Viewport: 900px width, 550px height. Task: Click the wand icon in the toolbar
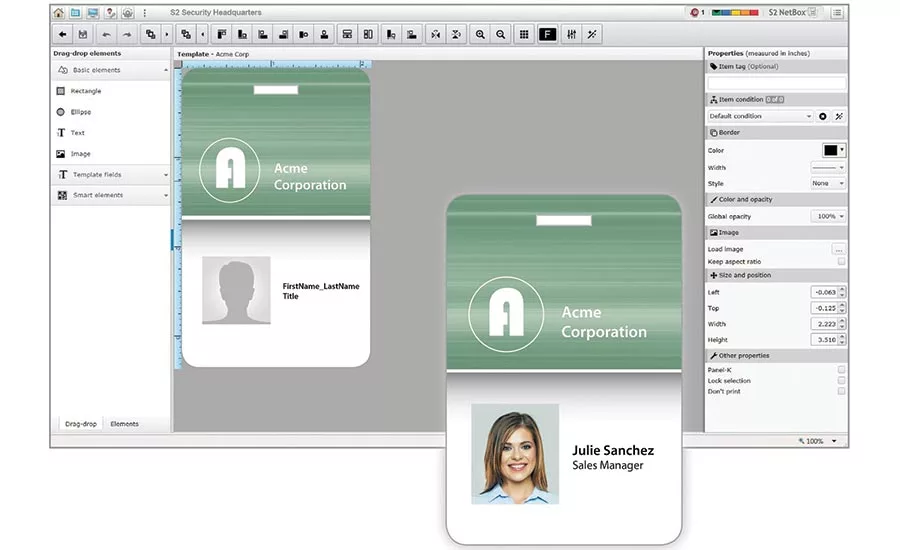point(592,34)
